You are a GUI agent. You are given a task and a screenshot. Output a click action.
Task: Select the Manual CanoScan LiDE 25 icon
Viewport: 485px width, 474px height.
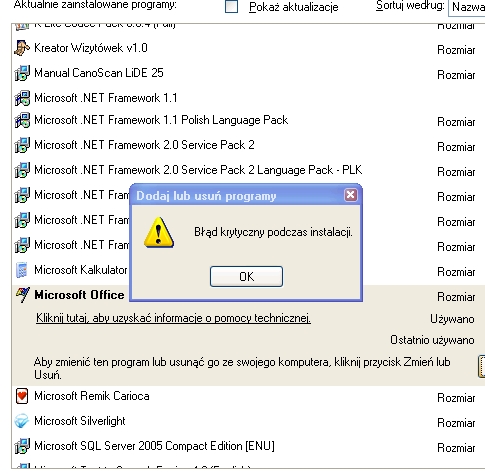(22, 73)
